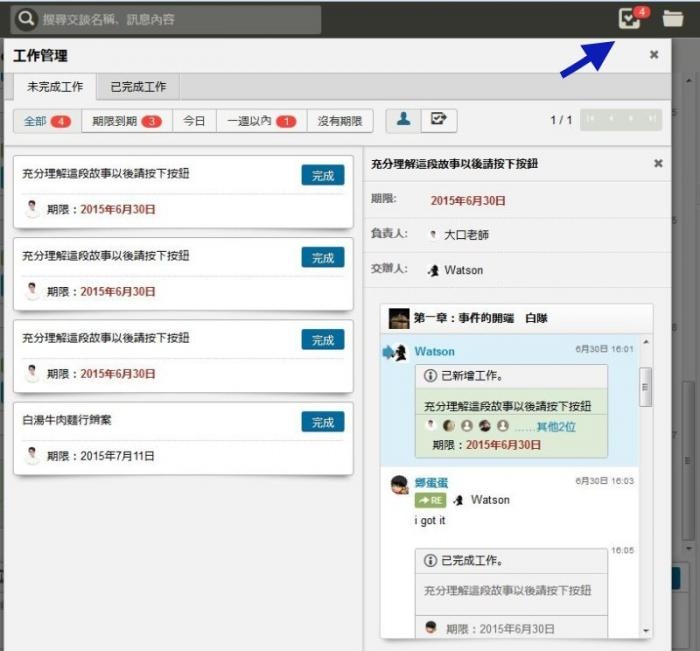Show tasks I assigned checkbox-arrow icon
Screen dimensions: 700x651
point(439,121)
